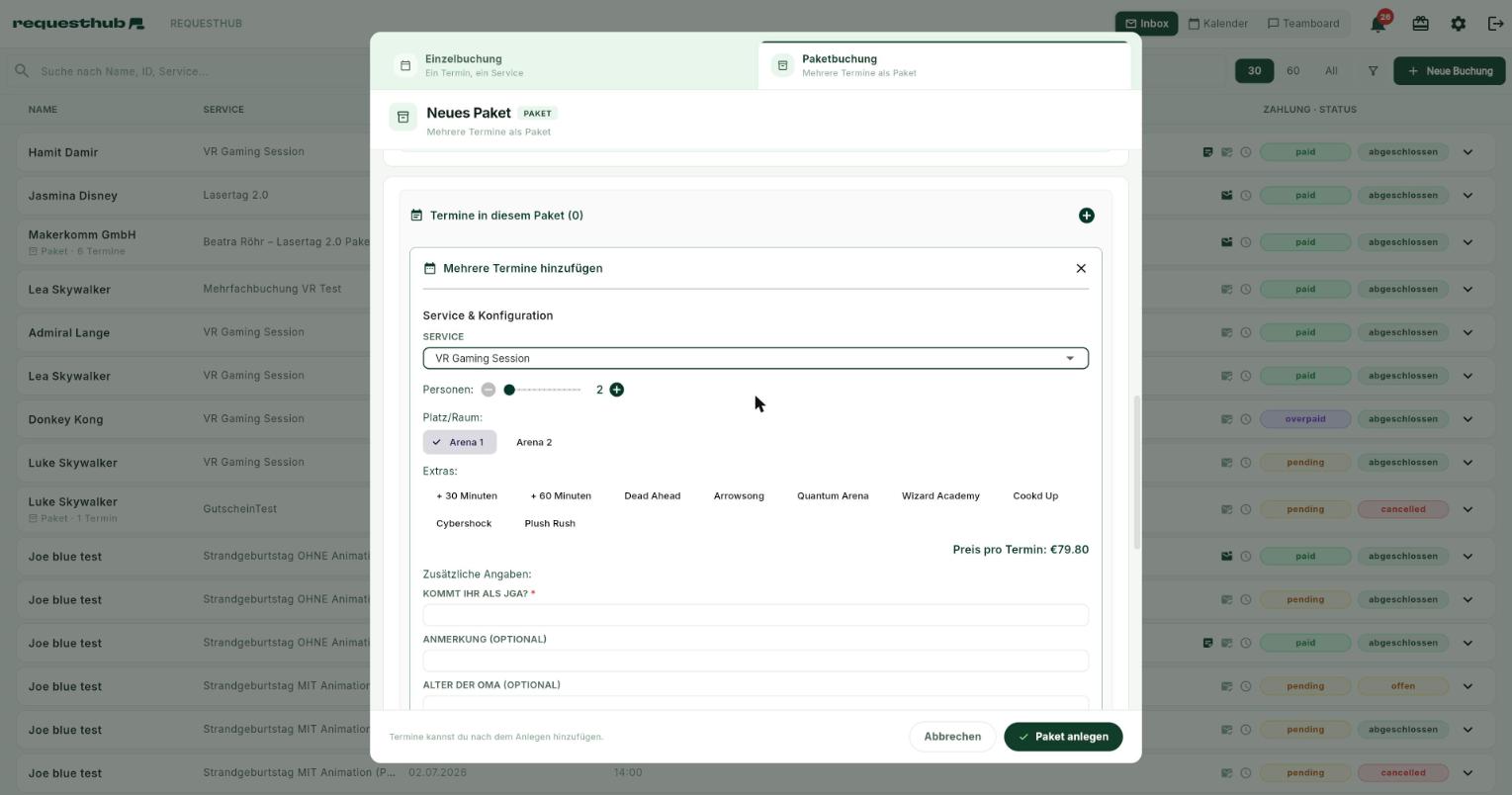Click the Personen slider handle
The width and height of the screenshot is (1512, 795).
coord(509,390)
